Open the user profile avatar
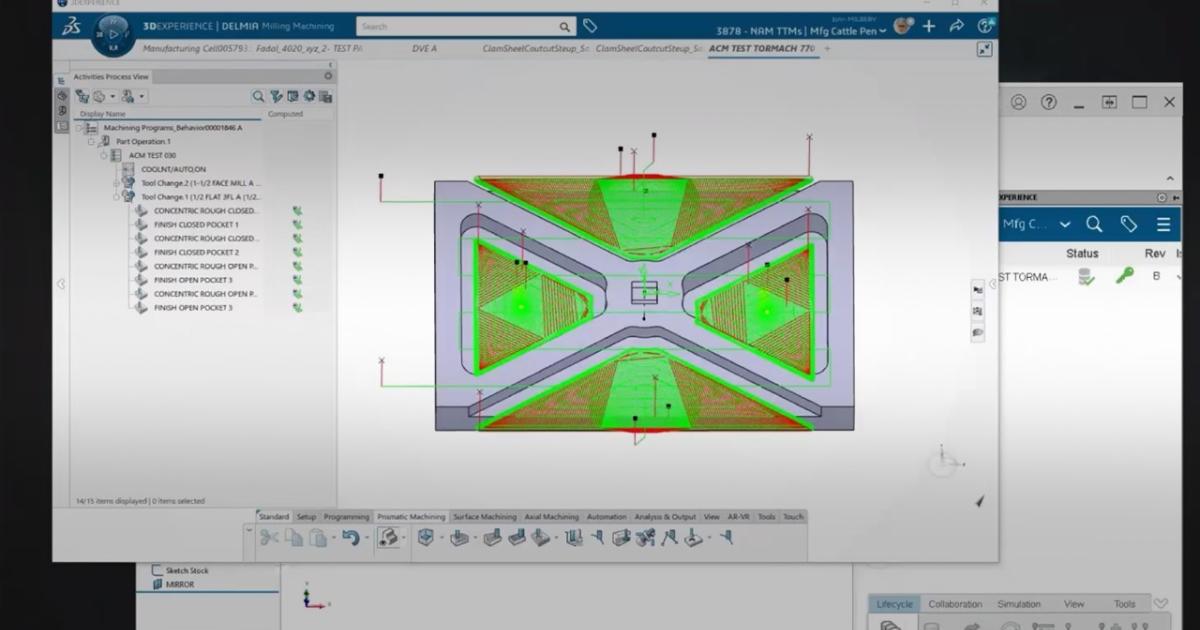Screen dimensions: 1200x630 pyautogui.click(x=902, y=26)
